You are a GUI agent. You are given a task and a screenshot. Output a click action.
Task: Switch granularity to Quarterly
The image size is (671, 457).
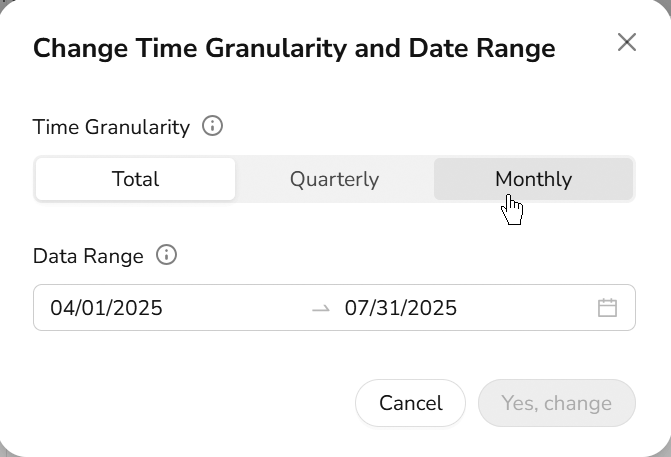[x=334, y=179]
